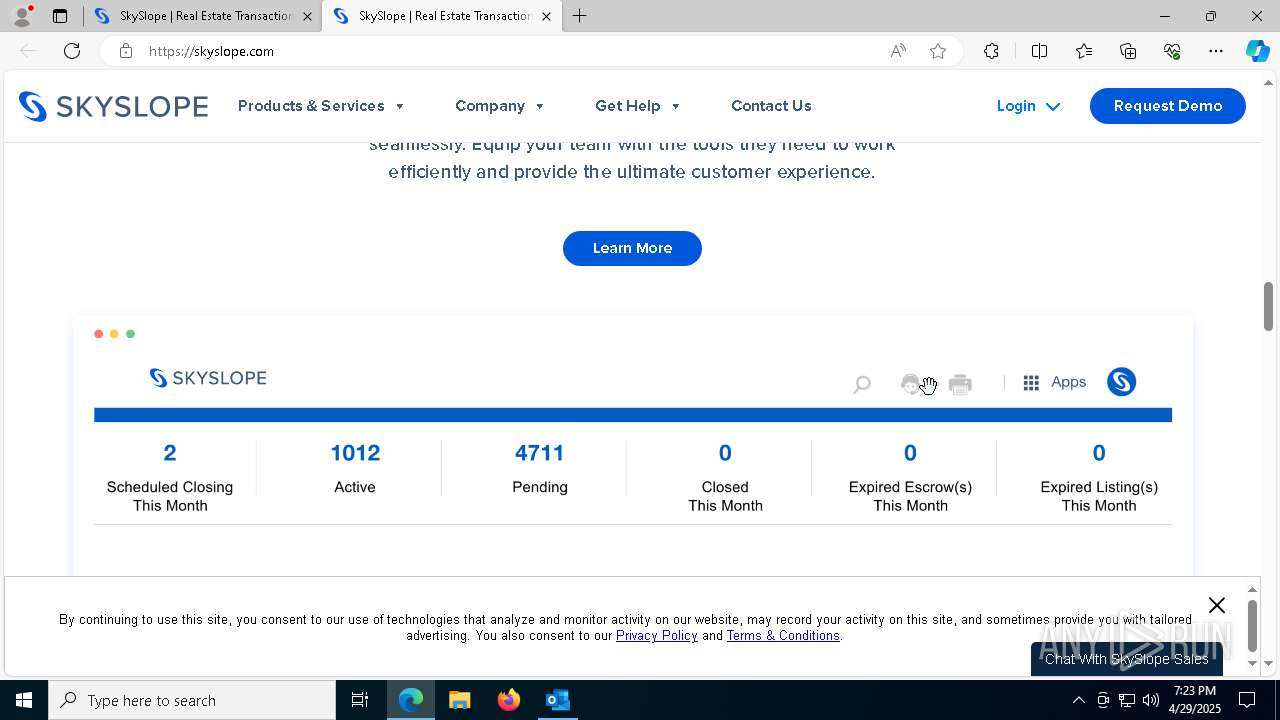
Task: Click the consent banner scrollbar thumb
Action: [x=1252, y=626]
